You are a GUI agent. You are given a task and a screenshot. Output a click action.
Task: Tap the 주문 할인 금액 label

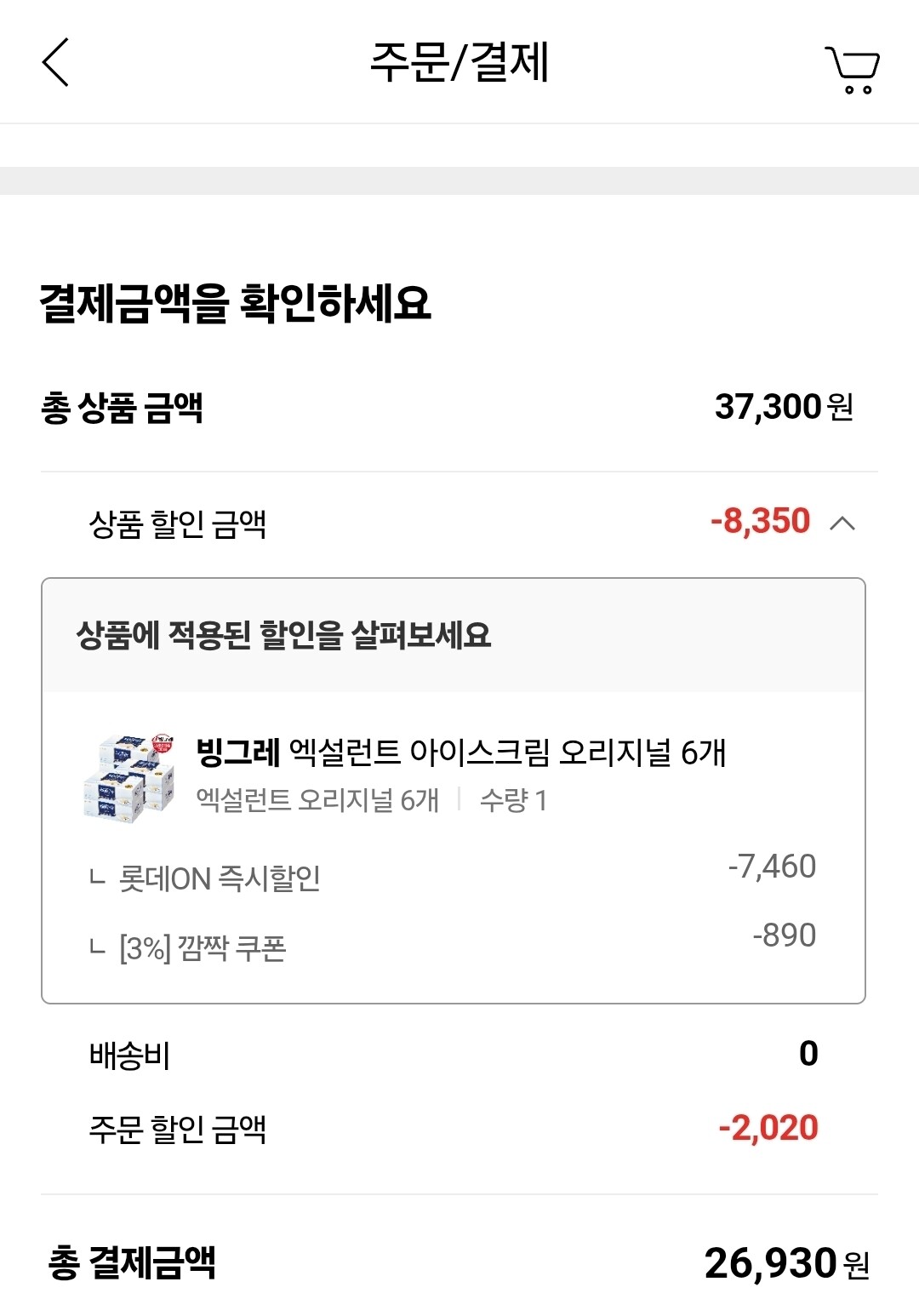tap(178, 1130)
